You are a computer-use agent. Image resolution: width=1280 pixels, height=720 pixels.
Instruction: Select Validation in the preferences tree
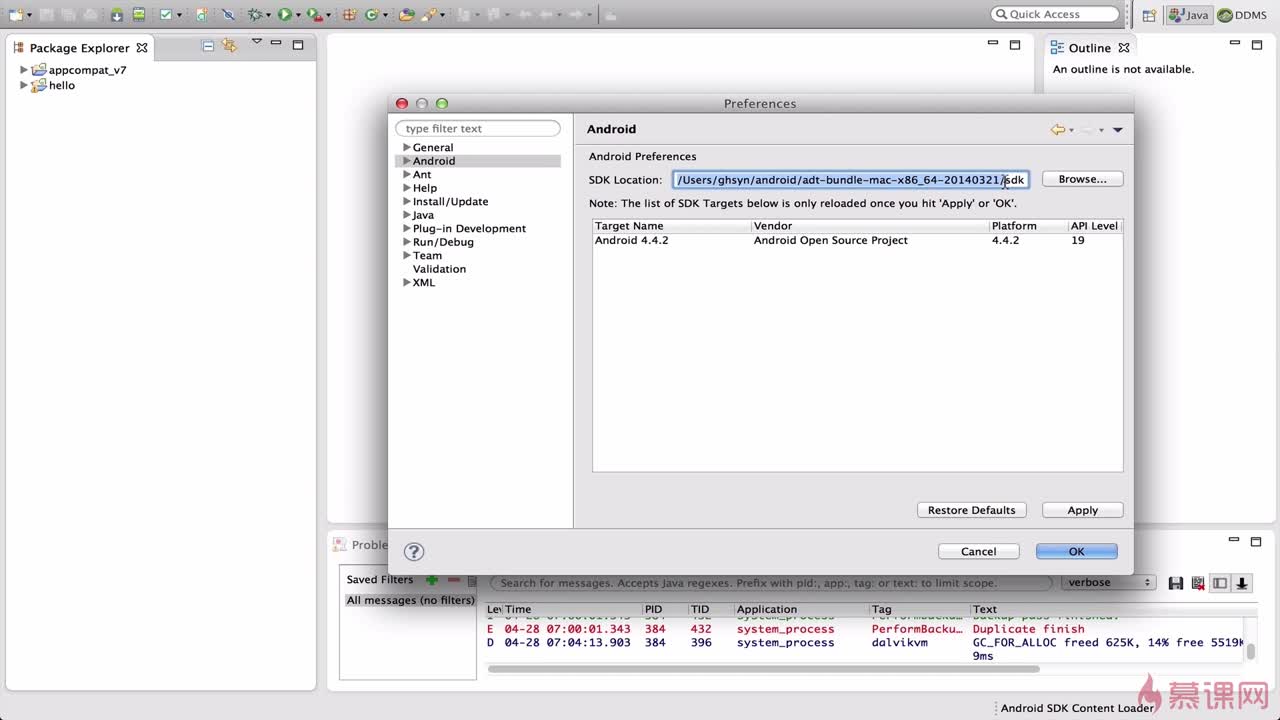439,269
